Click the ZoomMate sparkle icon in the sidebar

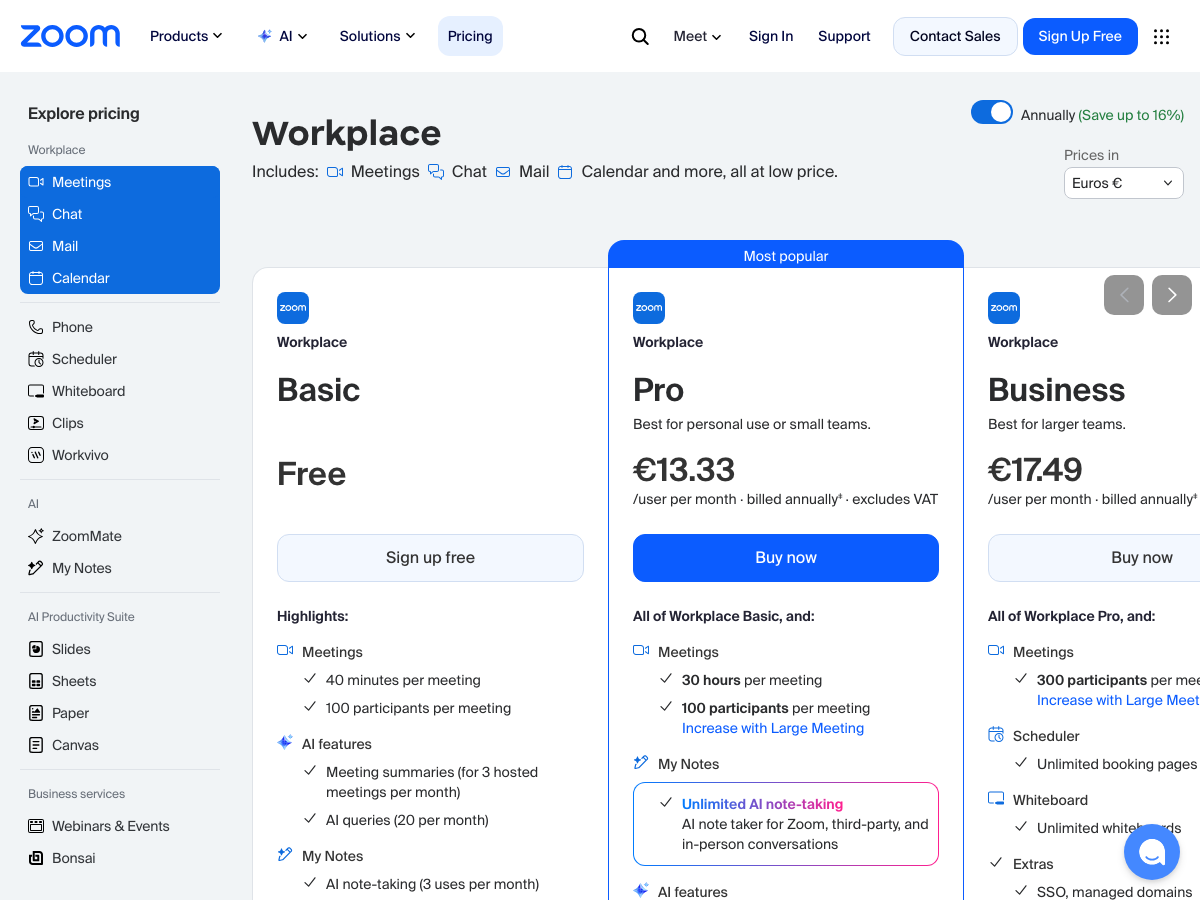[x=36, y=536]
